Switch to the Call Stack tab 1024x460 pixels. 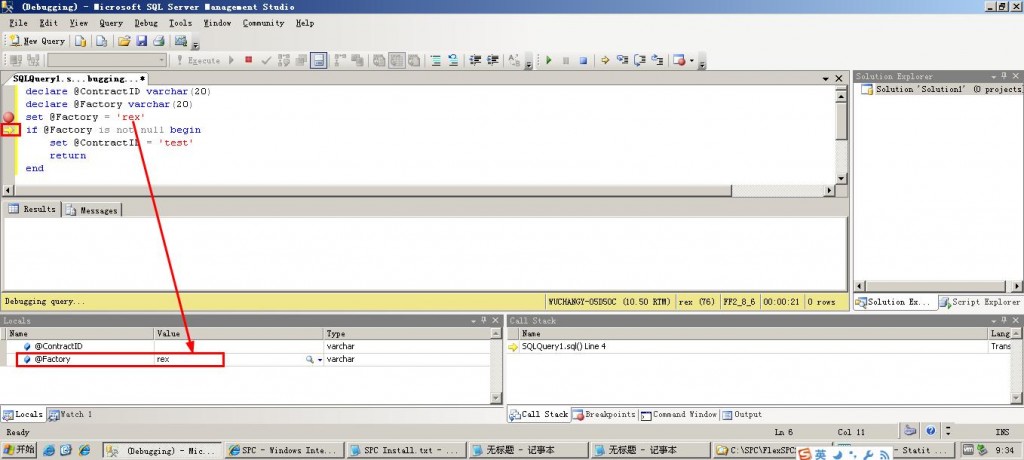(x=539, y=414)
